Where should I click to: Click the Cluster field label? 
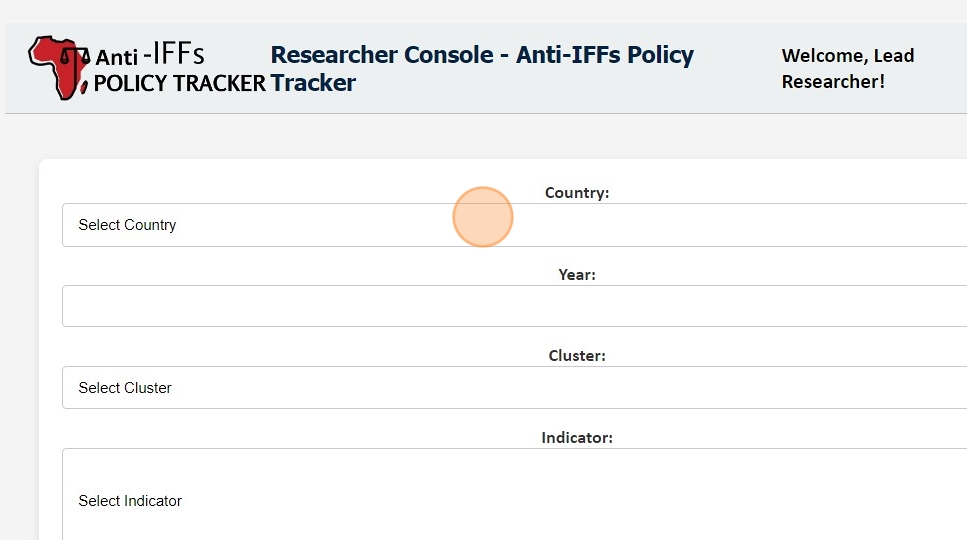pos(576,356)
